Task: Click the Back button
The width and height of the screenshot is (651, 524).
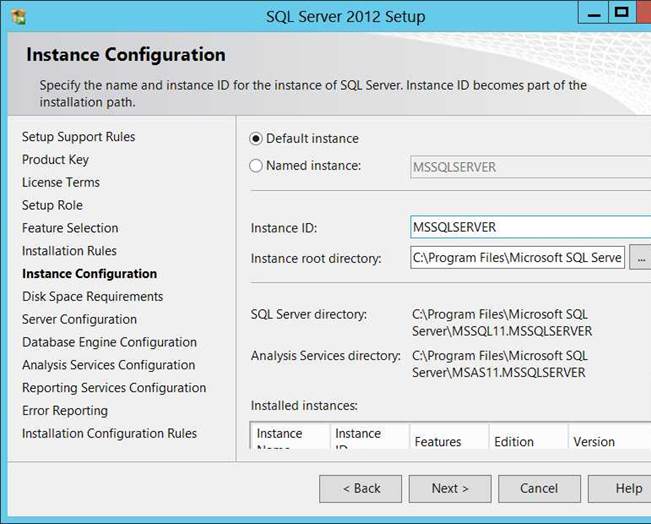Action: (360, 489)
